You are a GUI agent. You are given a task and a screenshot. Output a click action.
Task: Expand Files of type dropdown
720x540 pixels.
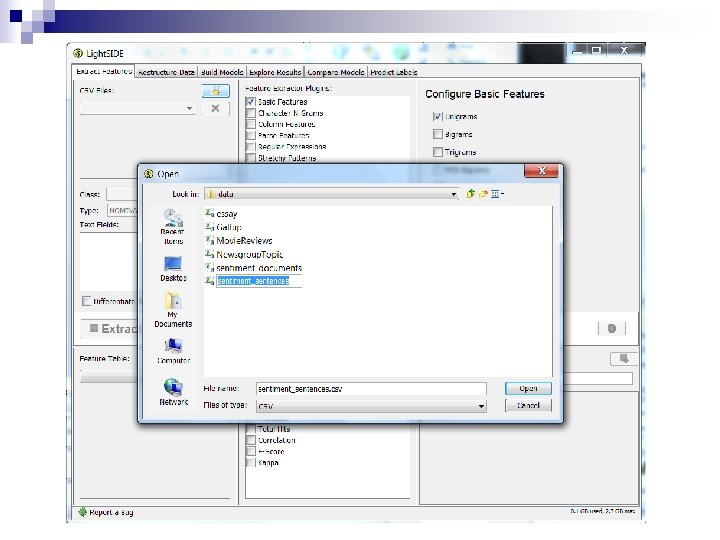click(481, 406)
